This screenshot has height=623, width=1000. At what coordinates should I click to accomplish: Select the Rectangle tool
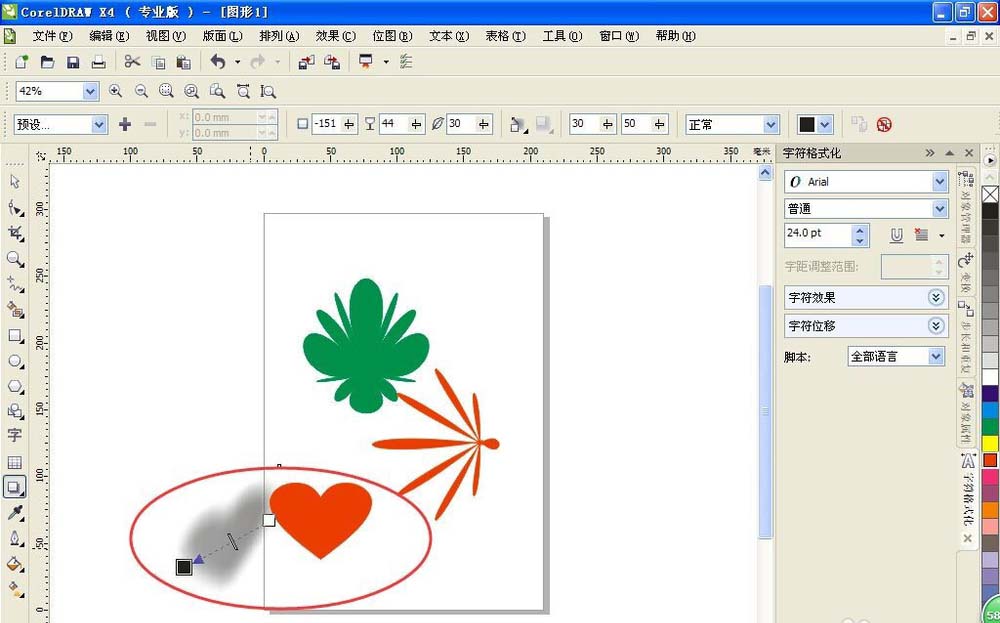[14, 336]
